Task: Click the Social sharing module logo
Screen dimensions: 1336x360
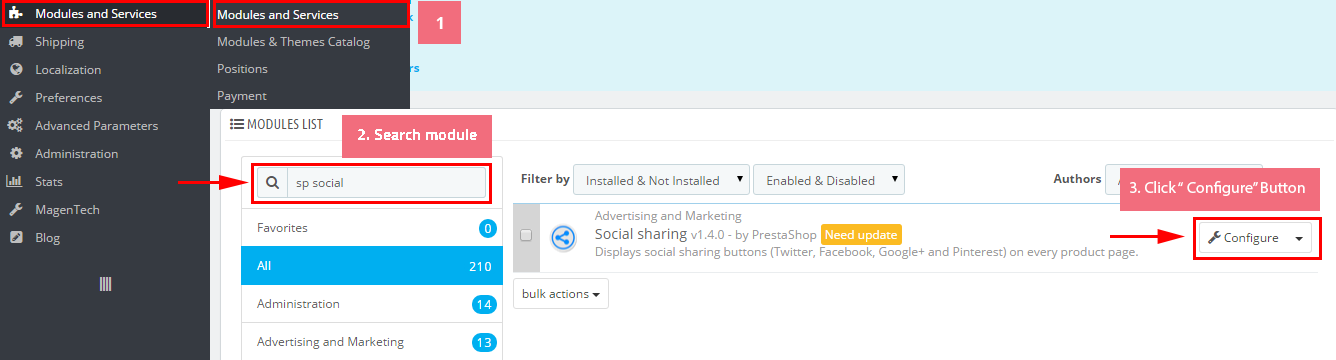Action: pos(563,238)
